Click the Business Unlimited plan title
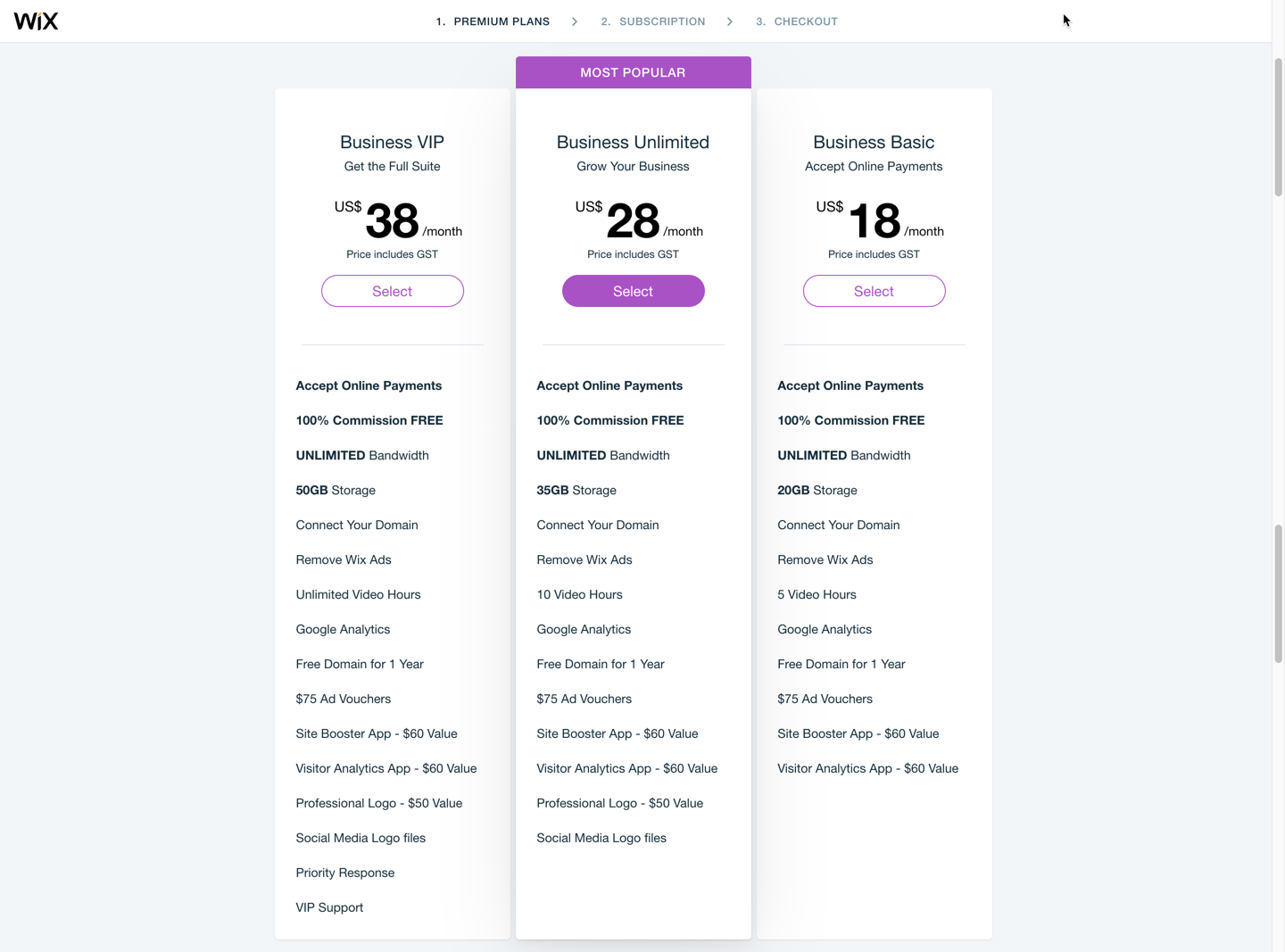The height and width of the screenshot is (952, 1285). pos(634,142)
